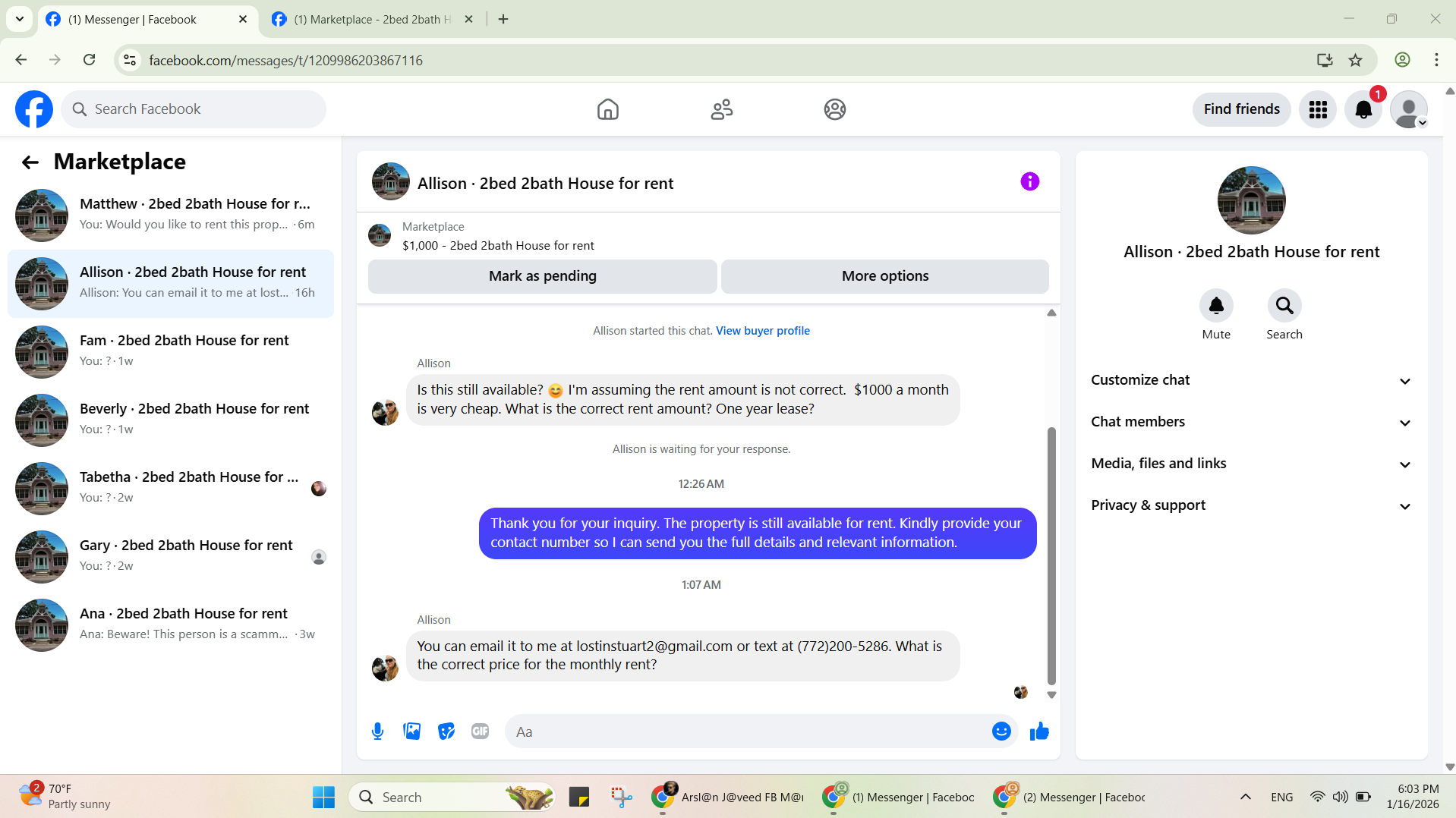
Task: Choose a sticker icon
Action: [446, 731]
